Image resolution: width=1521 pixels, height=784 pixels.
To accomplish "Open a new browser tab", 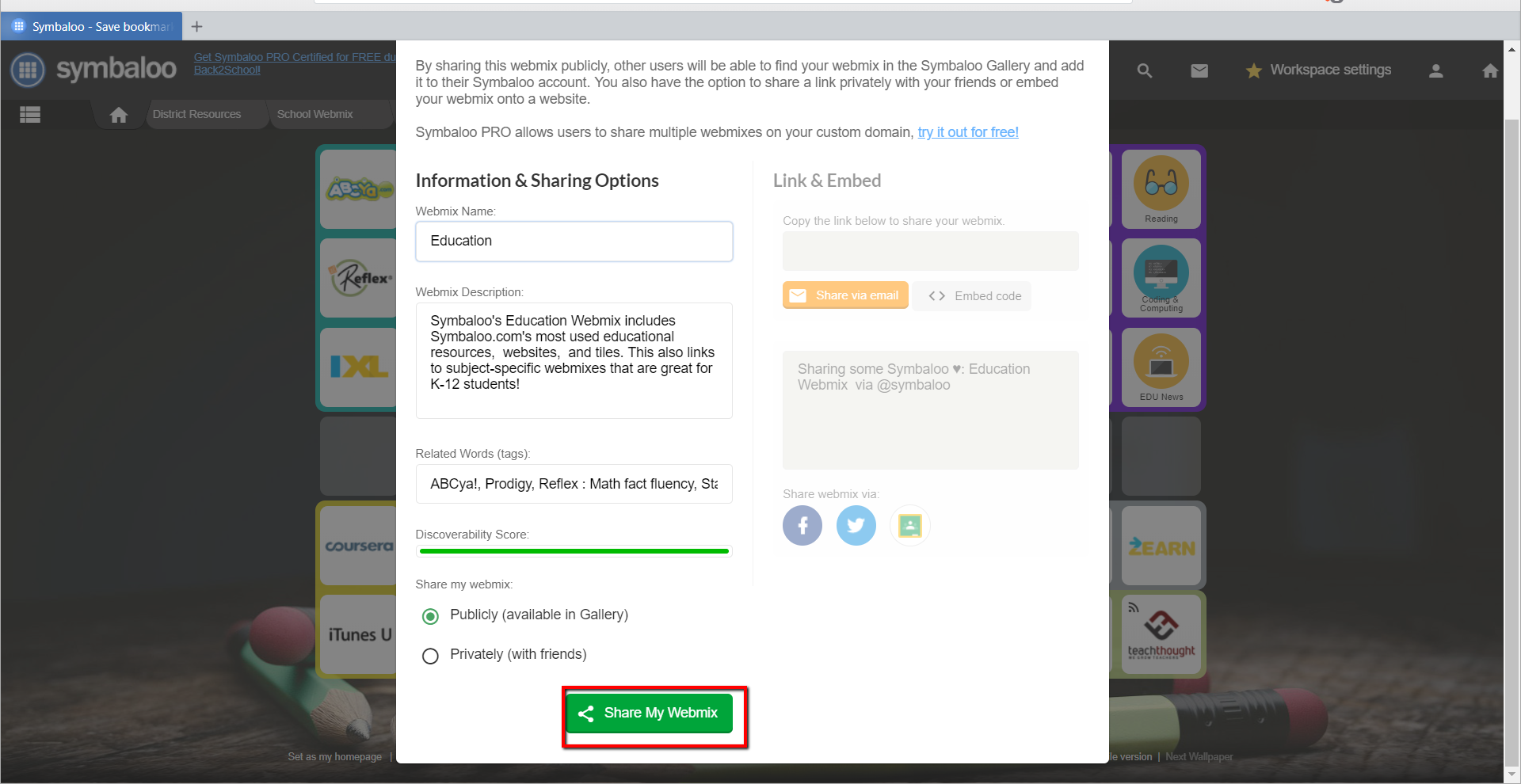I will click(197, 26).
